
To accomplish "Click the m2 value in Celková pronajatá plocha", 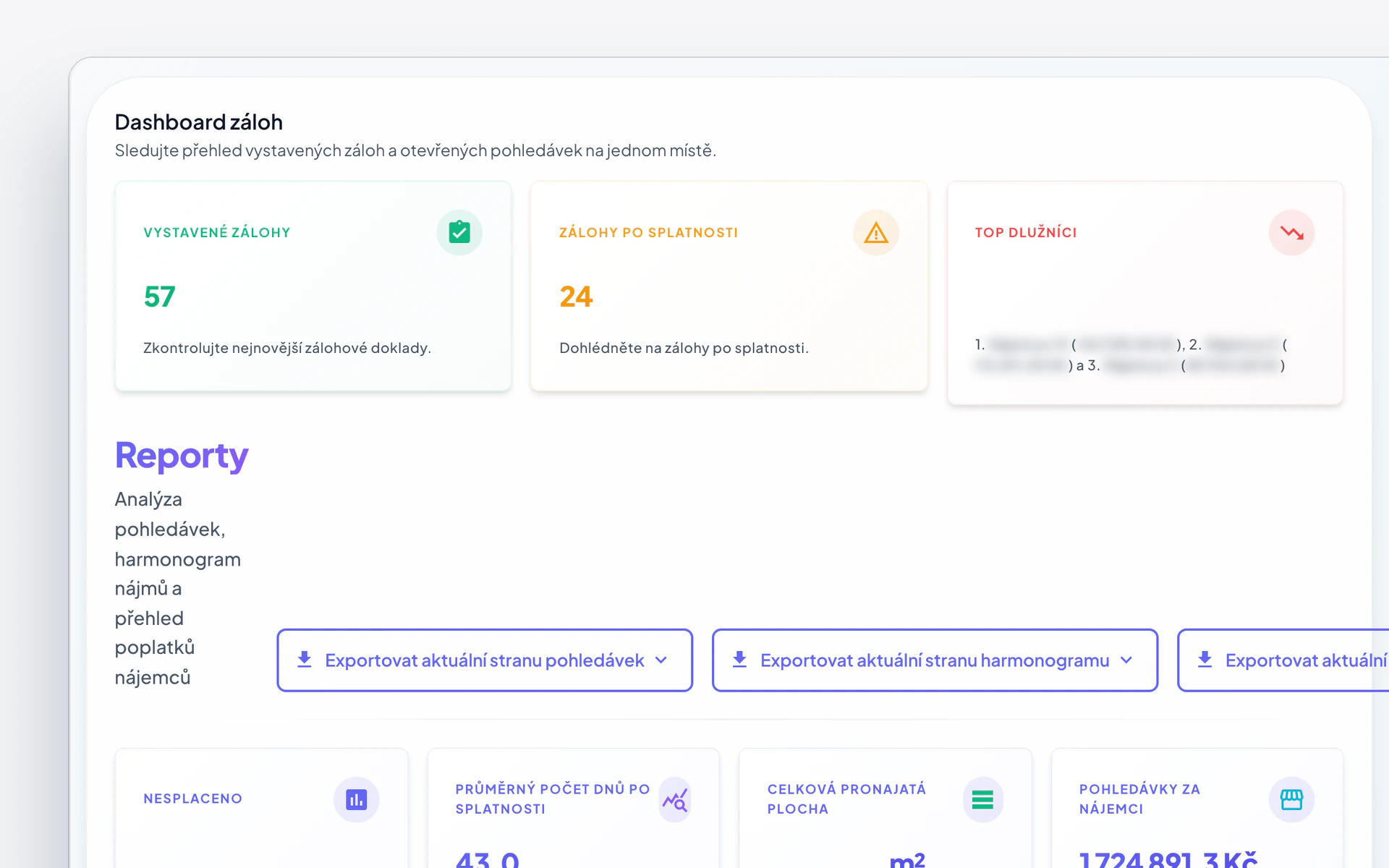I will pyautogui.click(x=907, y=859).
